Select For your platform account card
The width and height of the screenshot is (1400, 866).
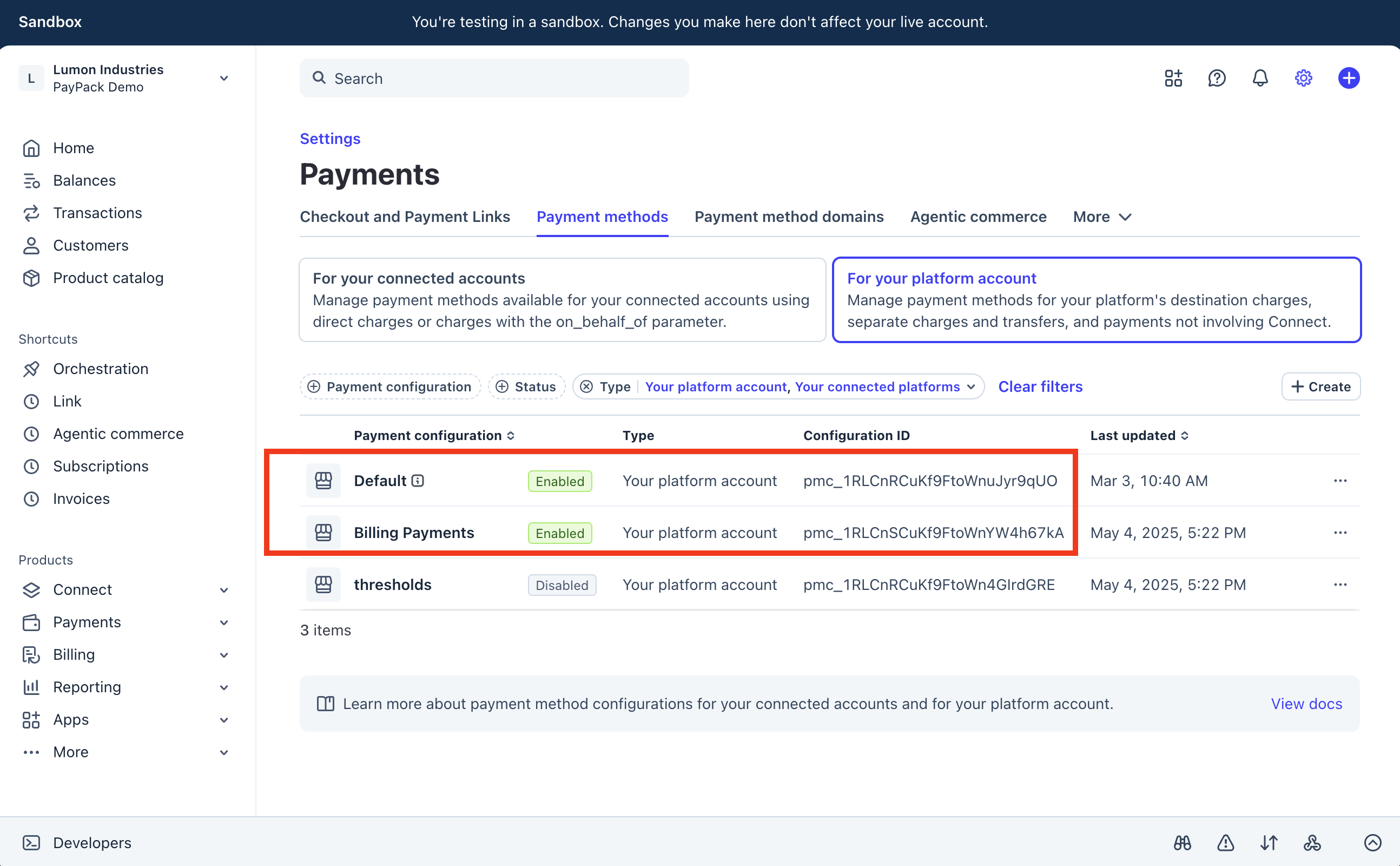pos(1096,299)
